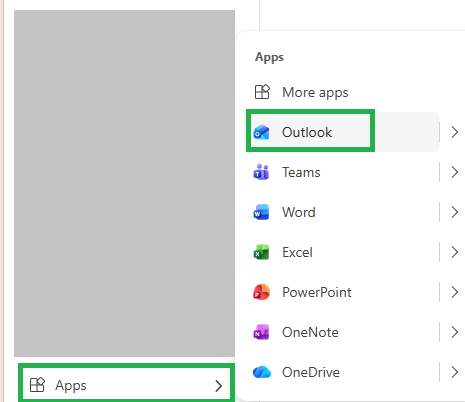This screenshot has height=402, width=465.
Task: Expand the OneDrive row chevron
Action: click(x=454, y=372)
